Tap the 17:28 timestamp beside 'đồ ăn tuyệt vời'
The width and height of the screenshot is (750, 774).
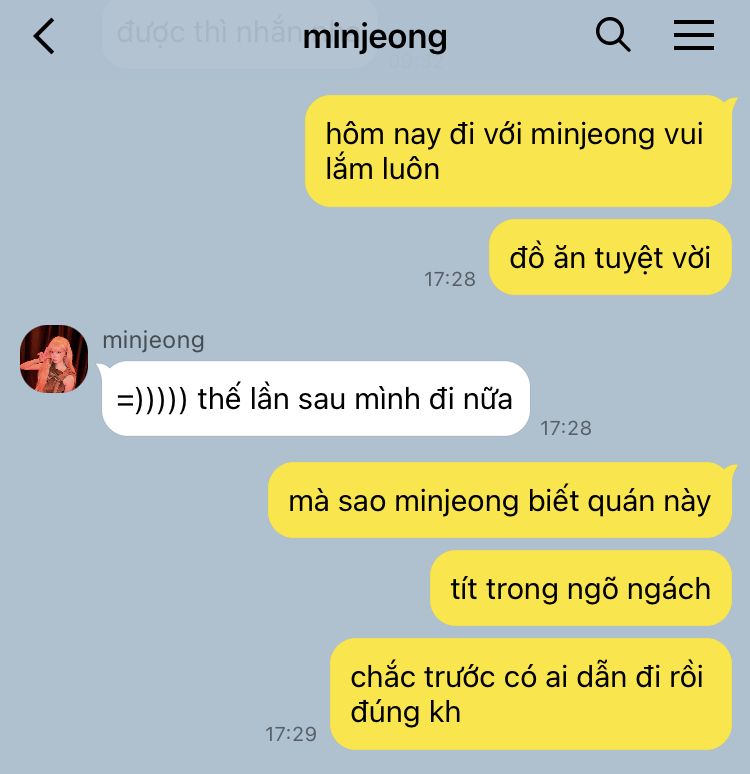(x=450, y=279)
